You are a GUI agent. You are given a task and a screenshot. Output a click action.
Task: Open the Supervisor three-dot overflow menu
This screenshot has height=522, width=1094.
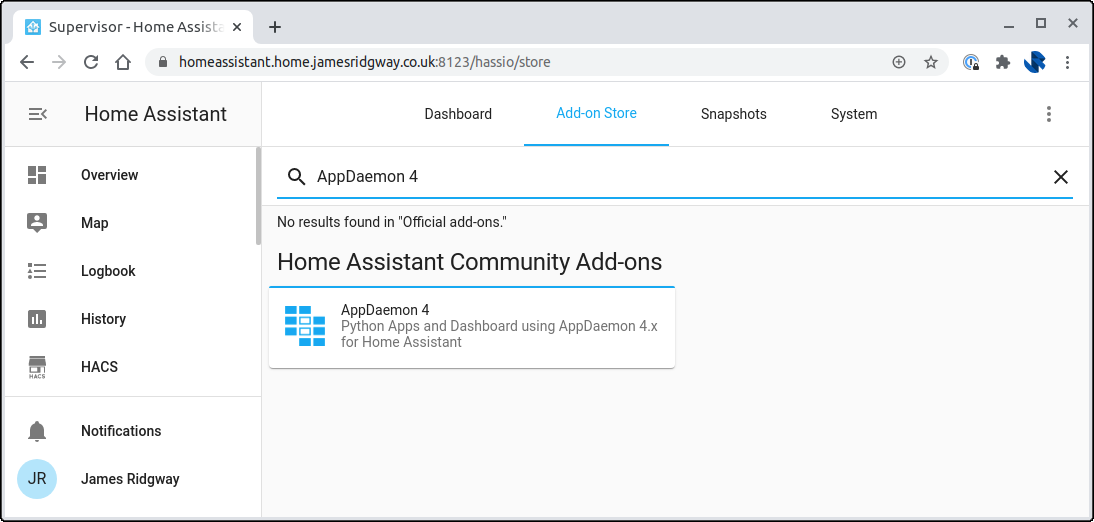click(x=1049, y=114)
